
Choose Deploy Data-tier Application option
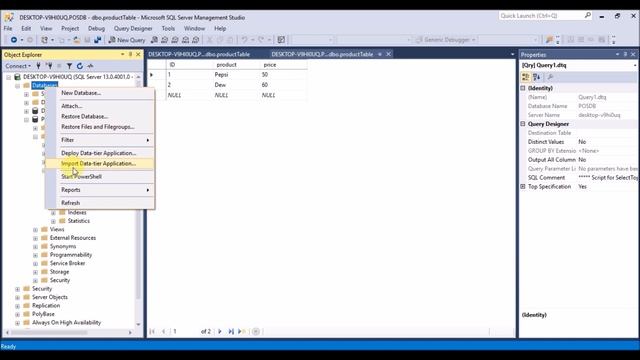pyautogui.click(x=100, y=153)
